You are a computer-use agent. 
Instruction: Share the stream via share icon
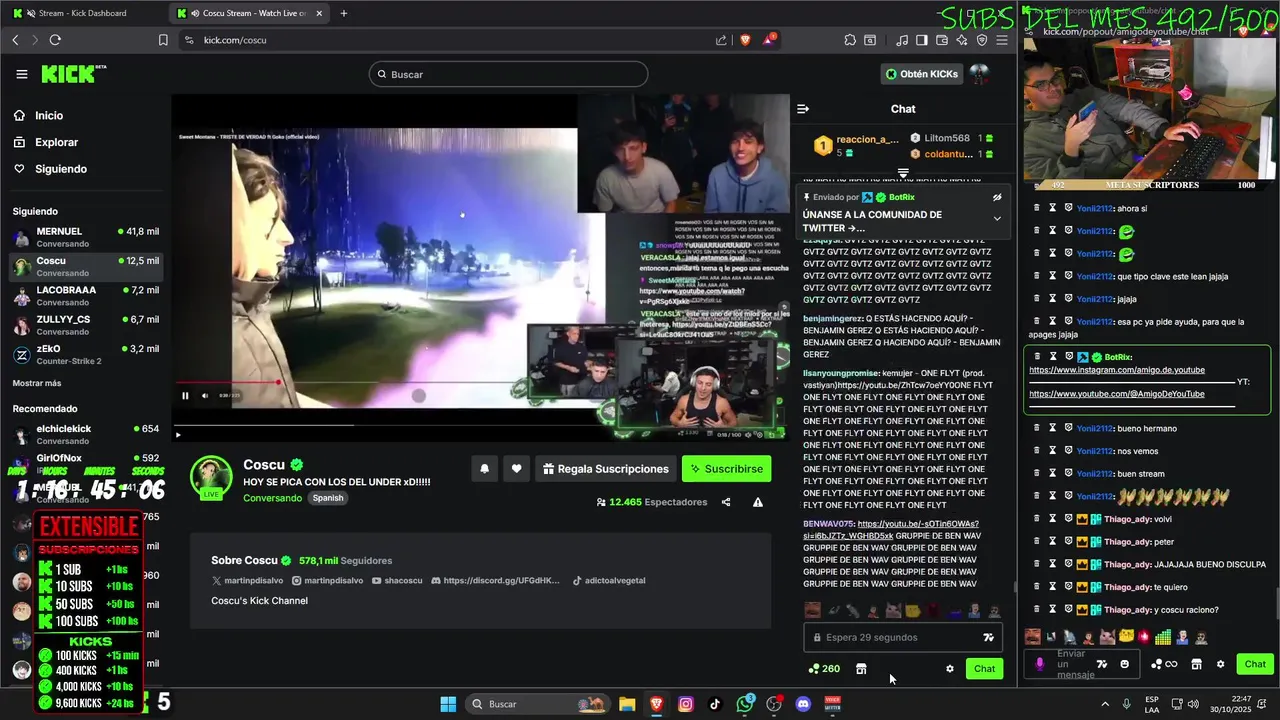pyautogui.click(x=726, y=502)
